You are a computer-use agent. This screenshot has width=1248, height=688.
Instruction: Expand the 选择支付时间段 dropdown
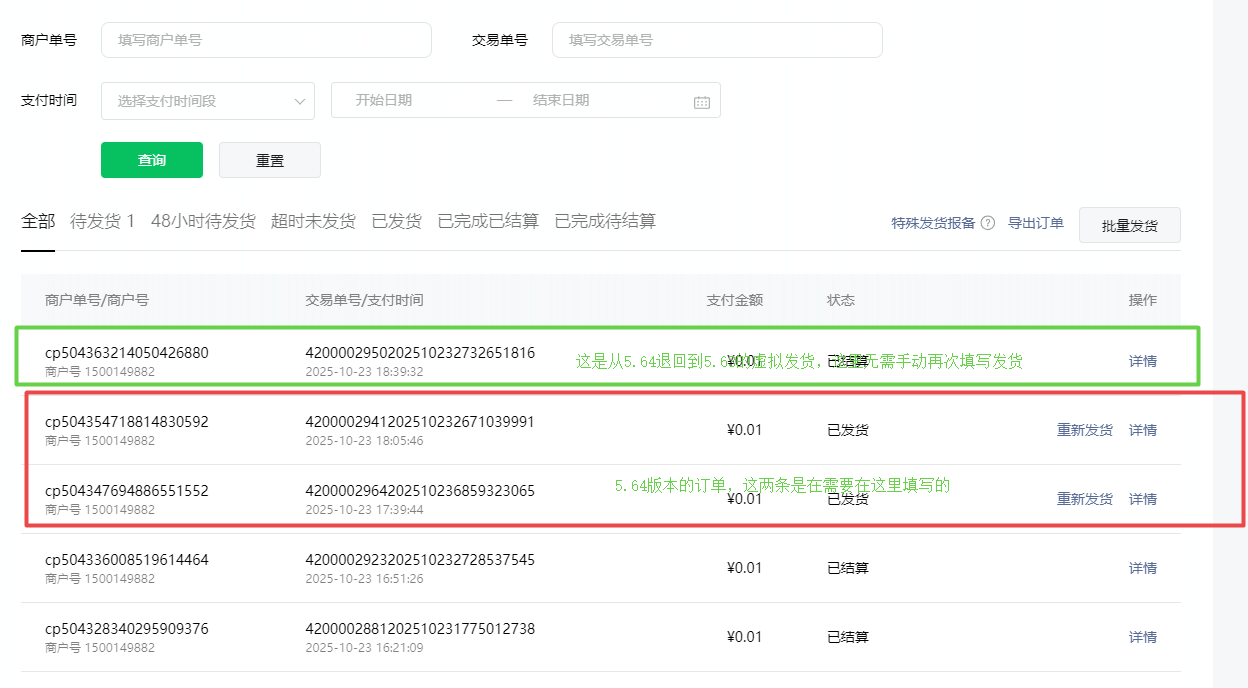coord(208,100)
